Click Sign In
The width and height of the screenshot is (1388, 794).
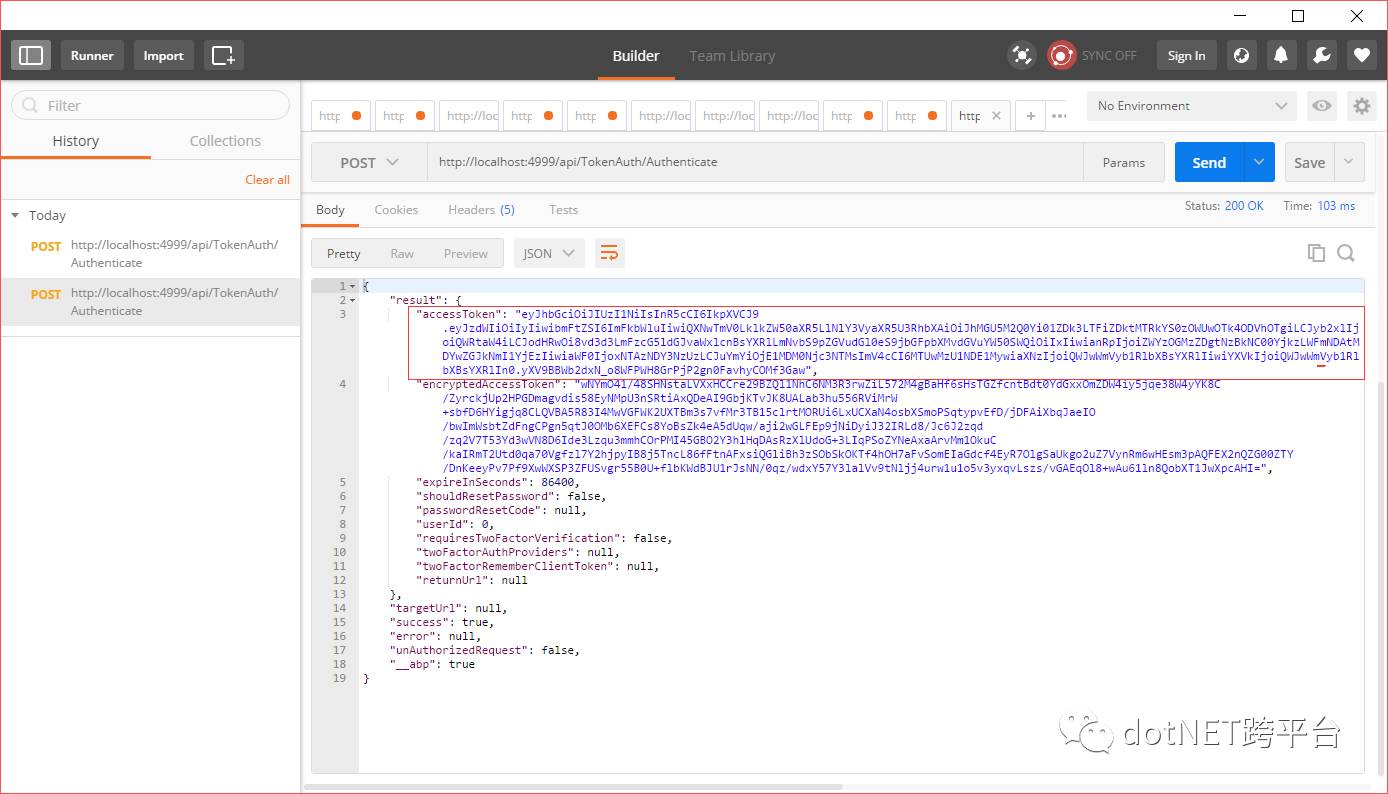pyautogui.click(x=1186, y=55)
